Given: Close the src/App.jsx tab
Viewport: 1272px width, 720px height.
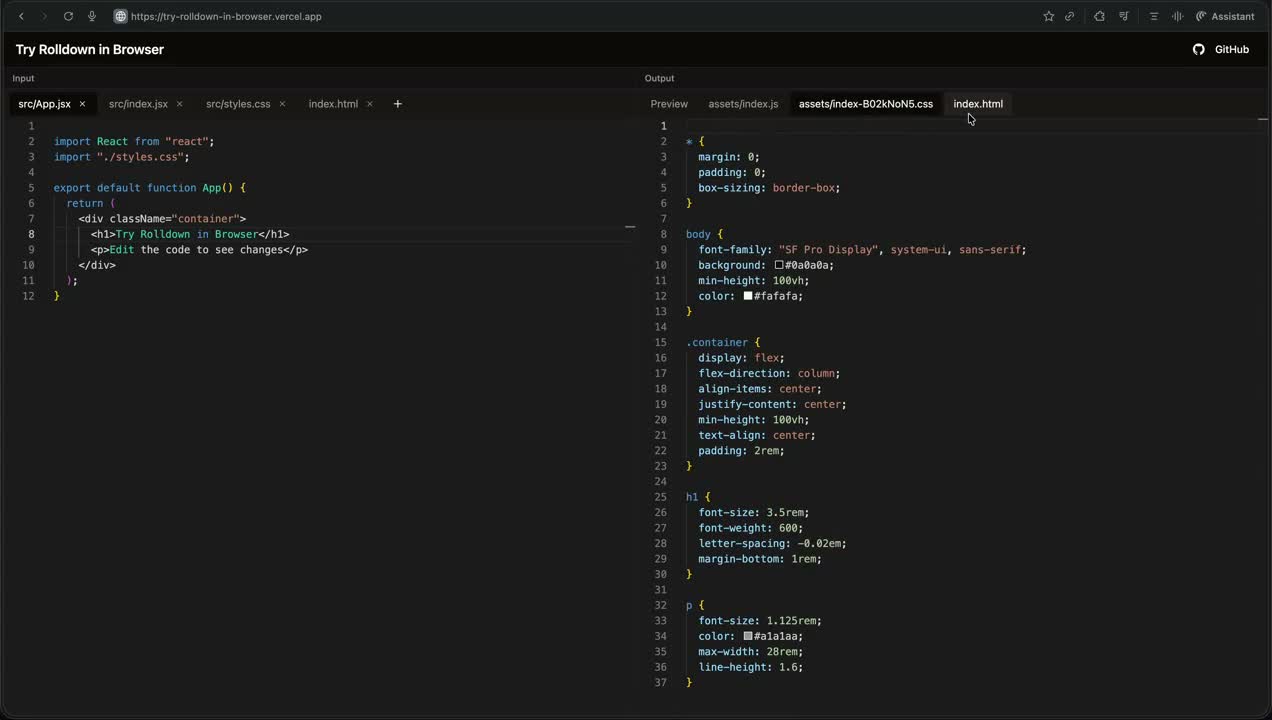Looking at the screenshot, I should click(82, 104).
